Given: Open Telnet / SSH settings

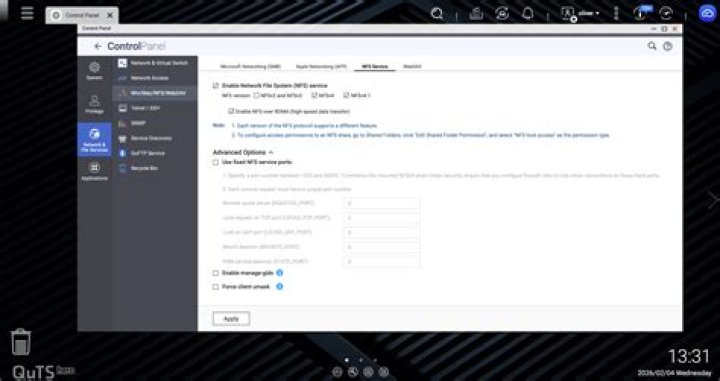Looking at the screenshot, I should tap(154, 108).
